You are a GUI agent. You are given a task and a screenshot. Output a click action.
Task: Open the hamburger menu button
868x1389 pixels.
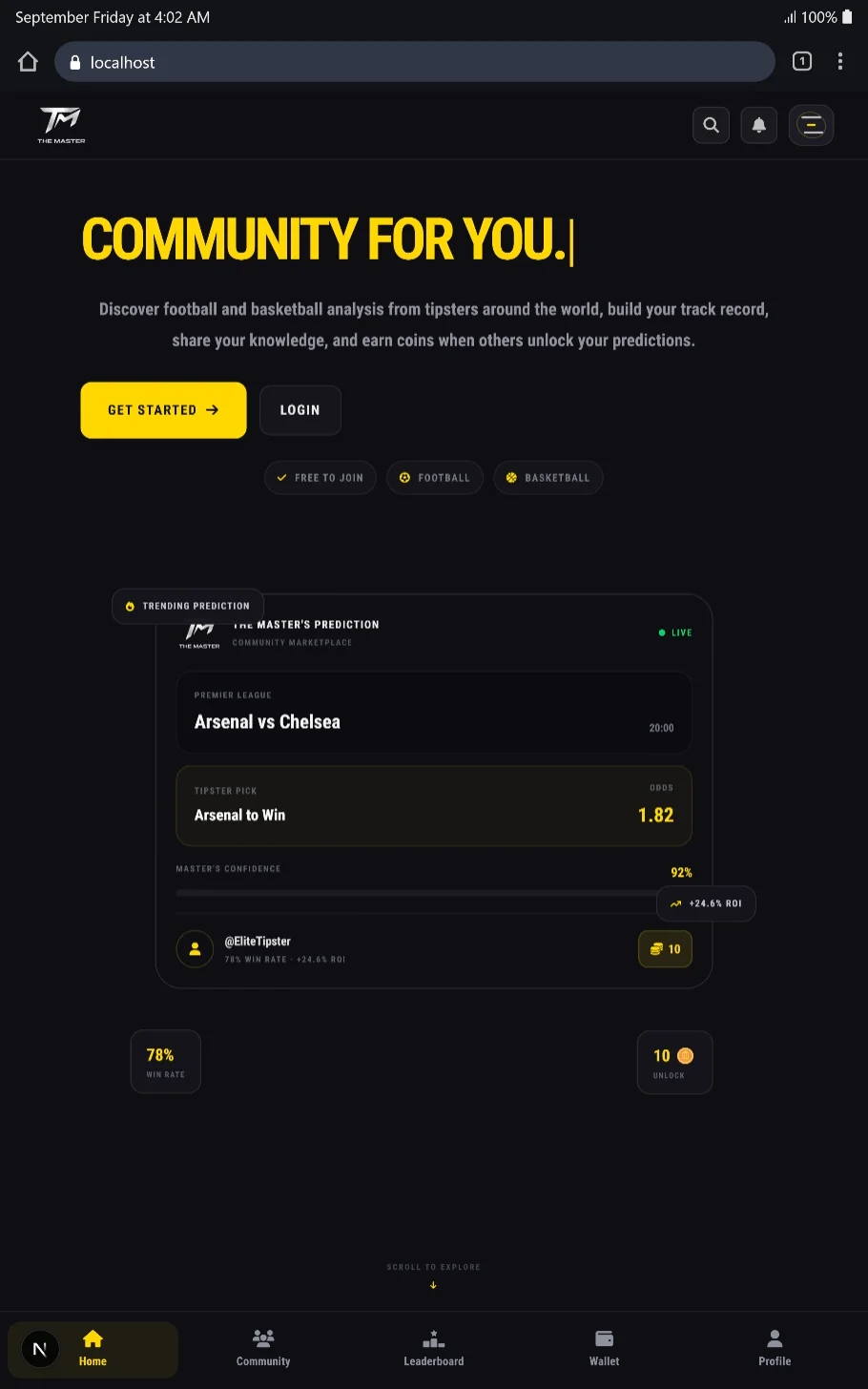click(812, 125)
